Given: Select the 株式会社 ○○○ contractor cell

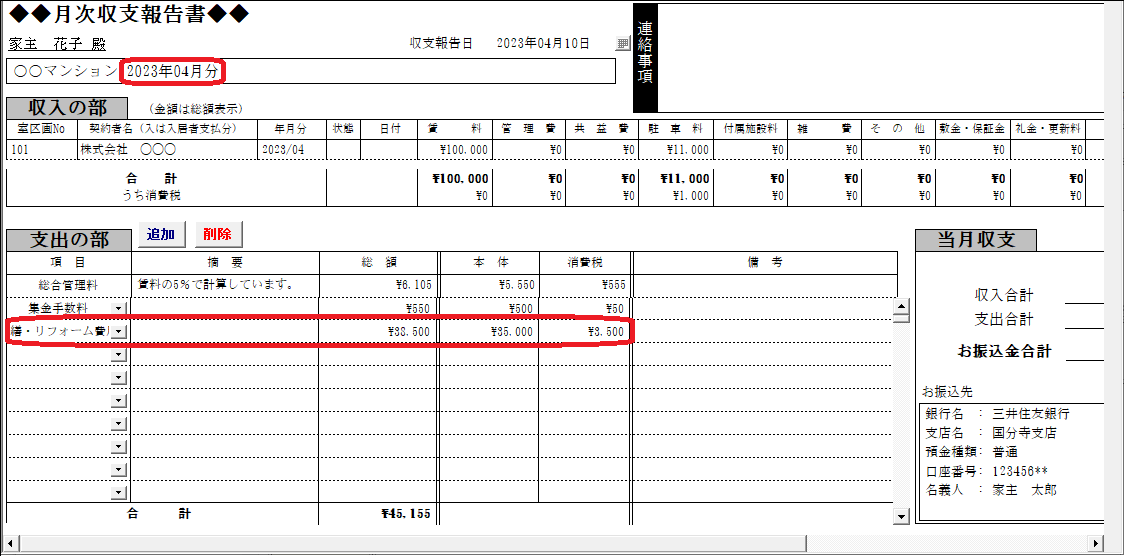Looking at the screenshot, I should point(164,150).
